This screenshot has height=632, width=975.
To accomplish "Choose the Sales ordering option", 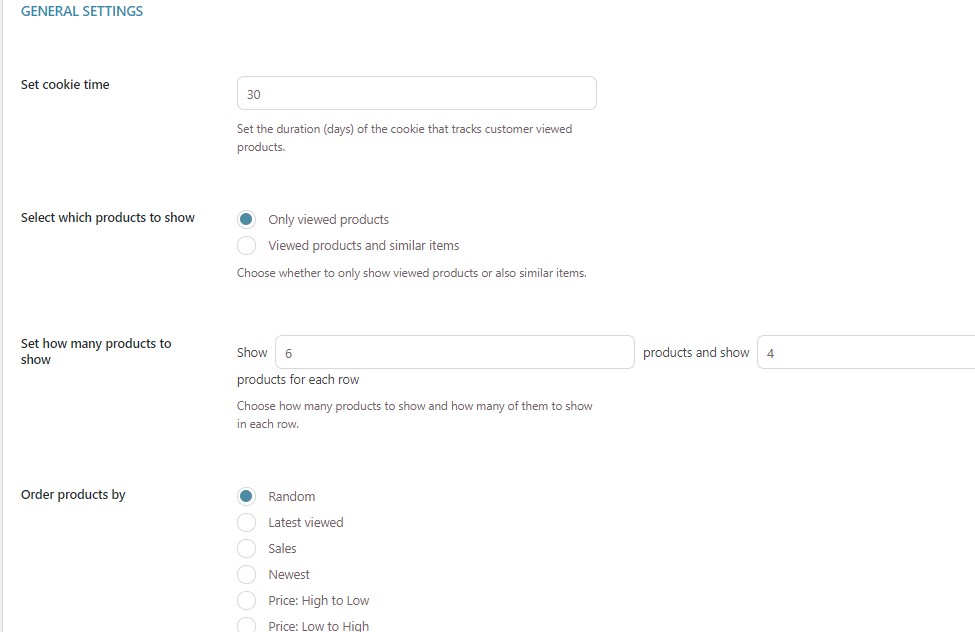I will coord(246,548).
